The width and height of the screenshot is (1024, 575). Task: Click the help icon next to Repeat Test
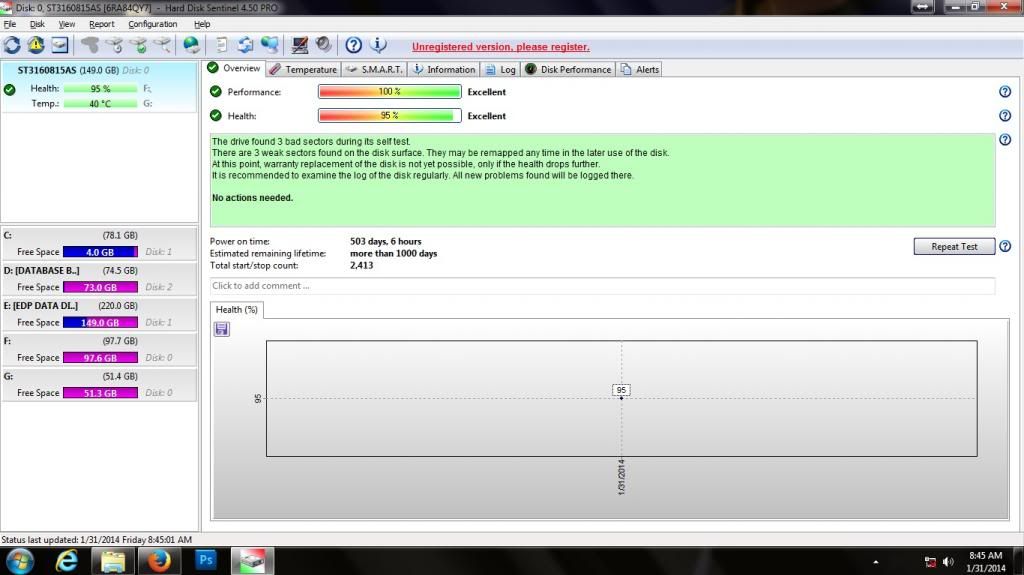coord(1004,246)
